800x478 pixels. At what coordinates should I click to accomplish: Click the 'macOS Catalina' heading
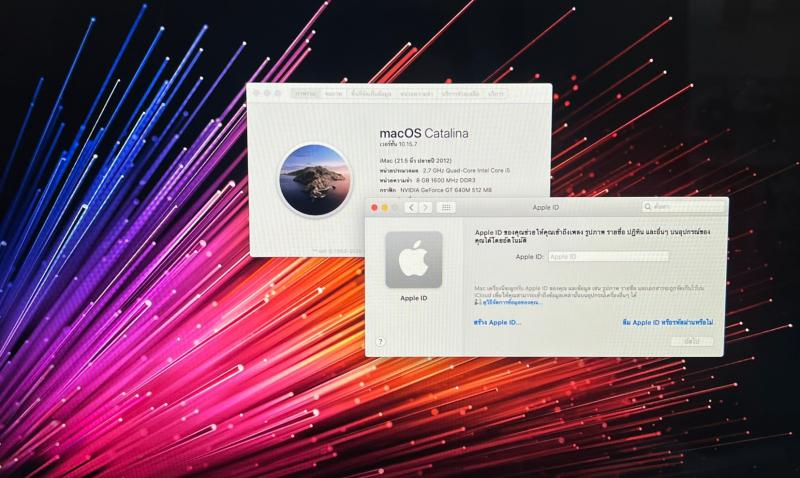click(424, 134)
